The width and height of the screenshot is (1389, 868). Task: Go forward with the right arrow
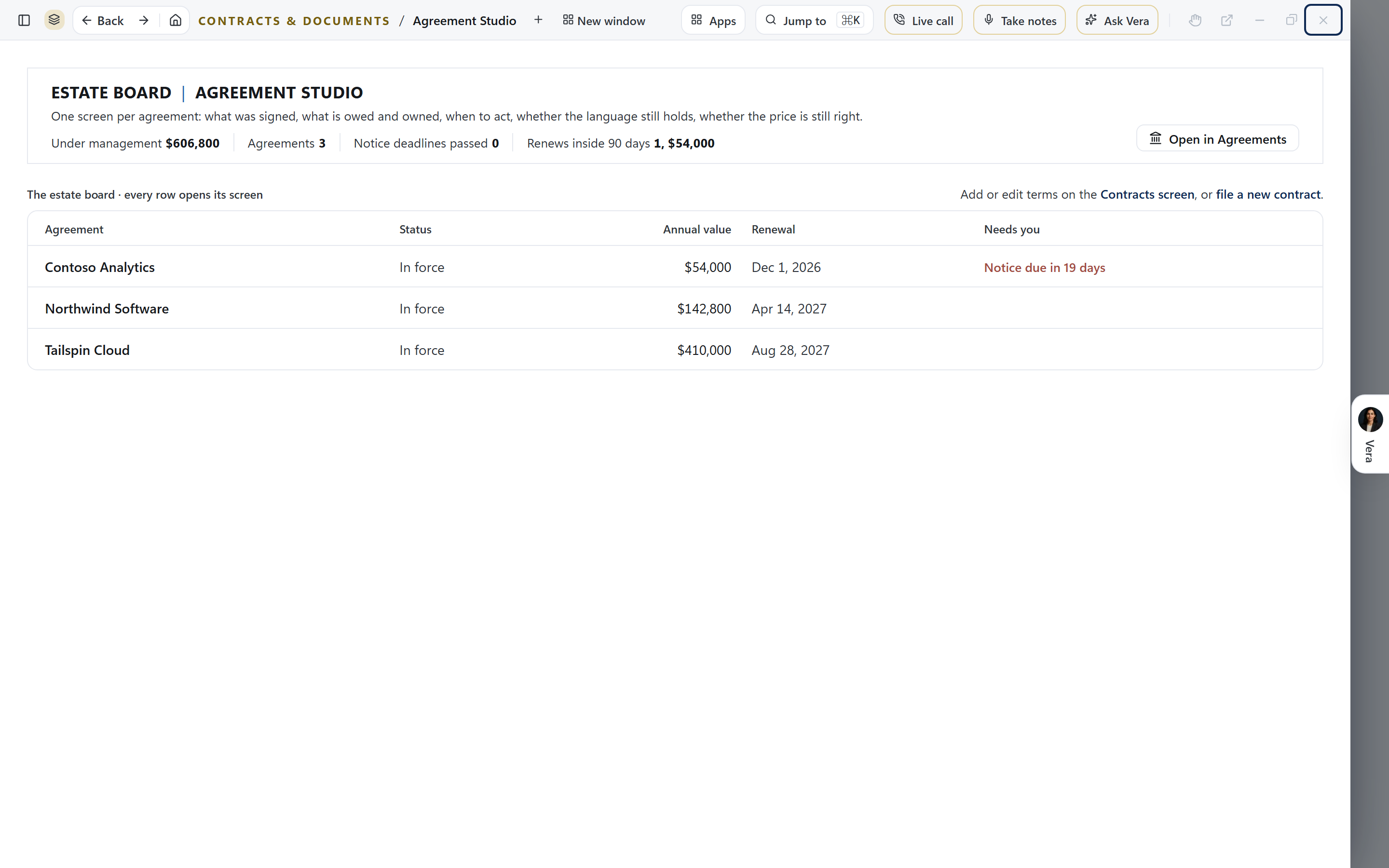(144, 21)
